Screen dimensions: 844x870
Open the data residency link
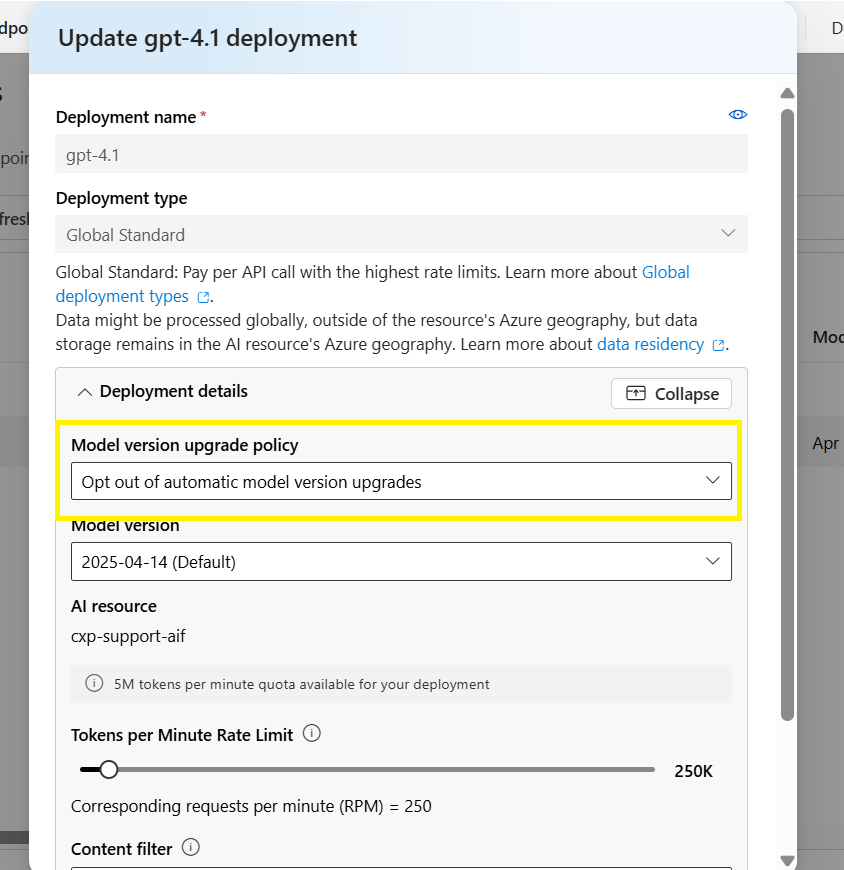point(650,344)
